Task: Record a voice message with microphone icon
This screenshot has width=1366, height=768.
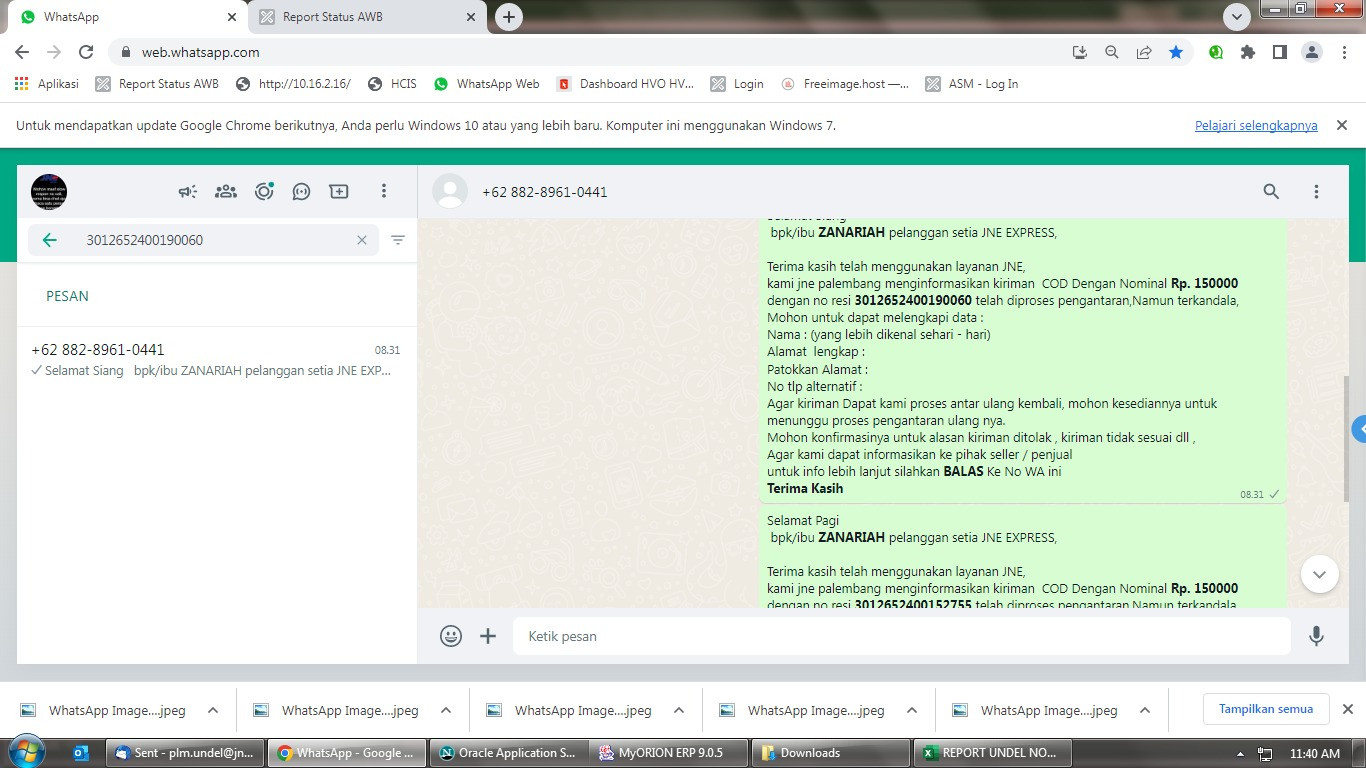Action: [1316, 635]
